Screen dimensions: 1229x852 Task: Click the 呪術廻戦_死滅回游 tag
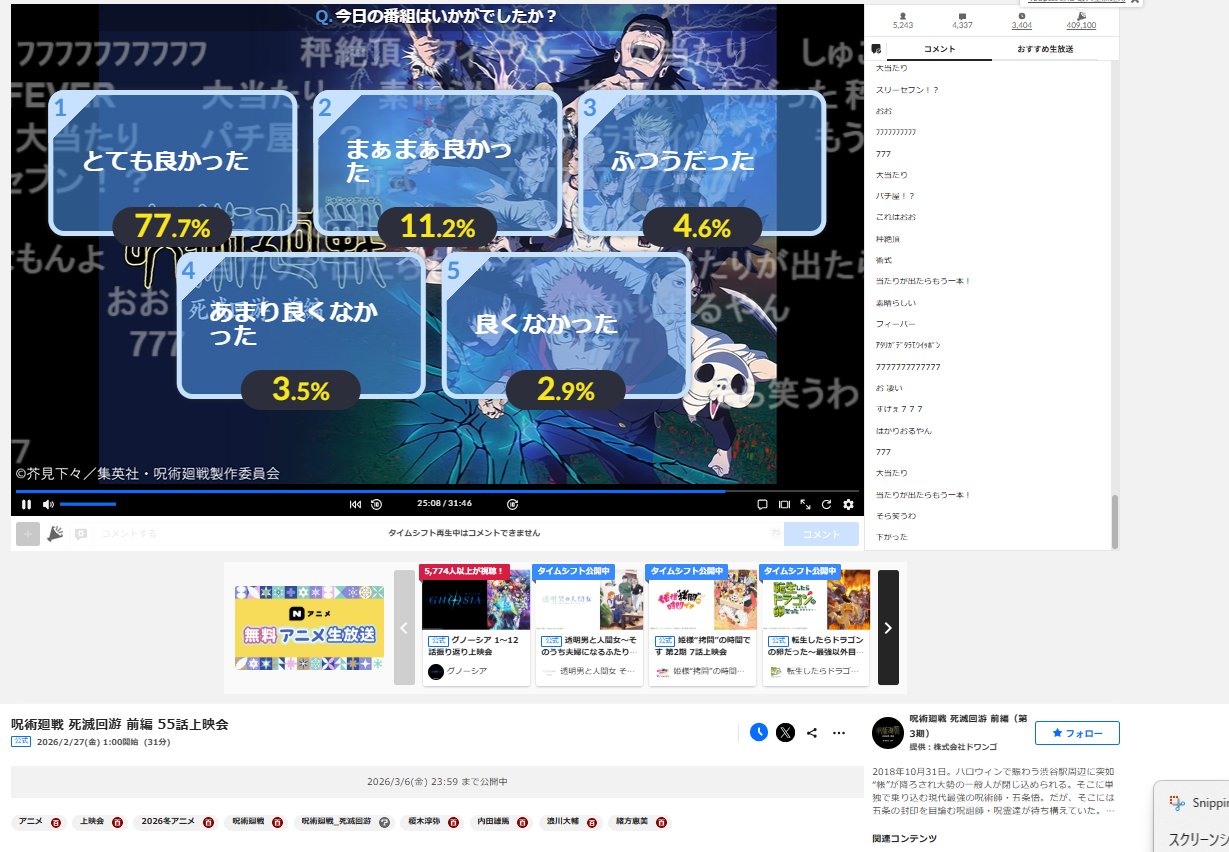coord(336,821)
